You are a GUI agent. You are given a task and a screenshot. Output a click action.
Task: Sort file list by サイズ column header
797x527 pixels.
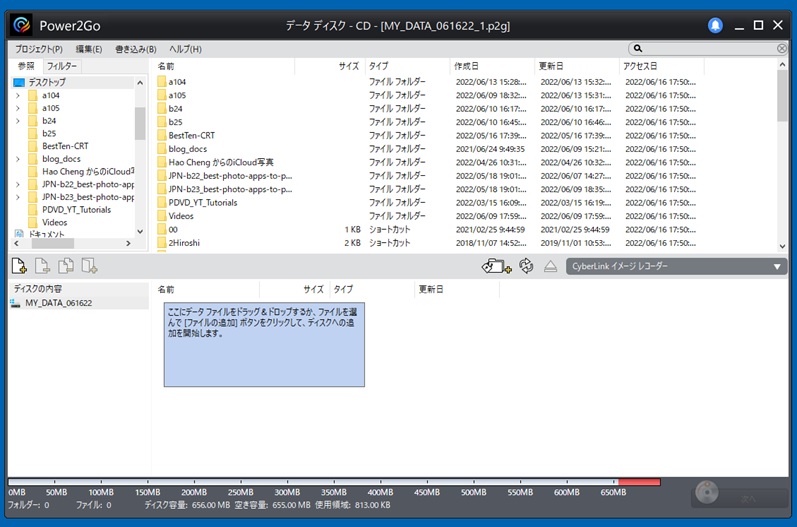[x=329, y=66]
